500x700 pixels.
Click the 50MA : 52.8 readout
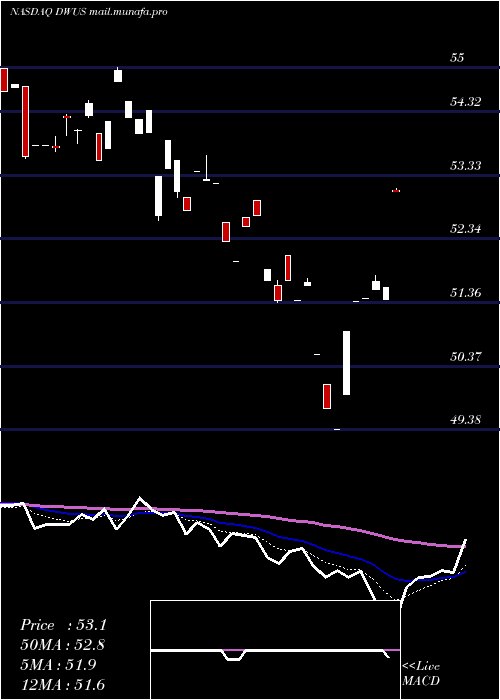coord(63,645)
